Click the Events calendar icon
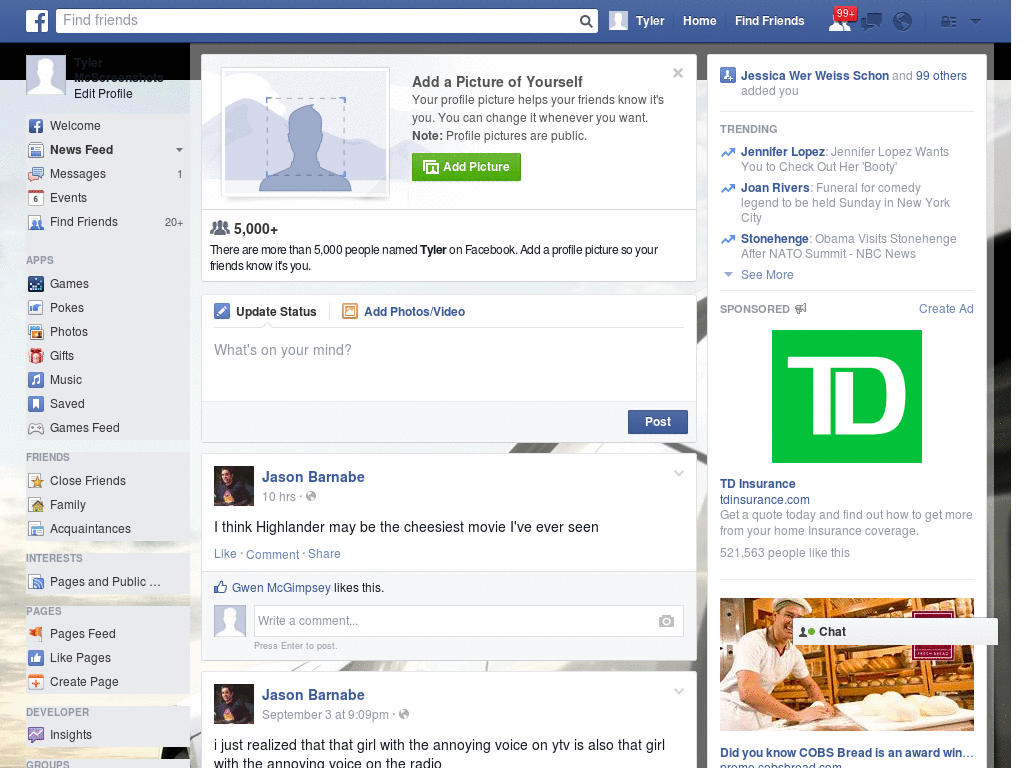This screenshot has width=1024, height=768. tap(36, 198)
